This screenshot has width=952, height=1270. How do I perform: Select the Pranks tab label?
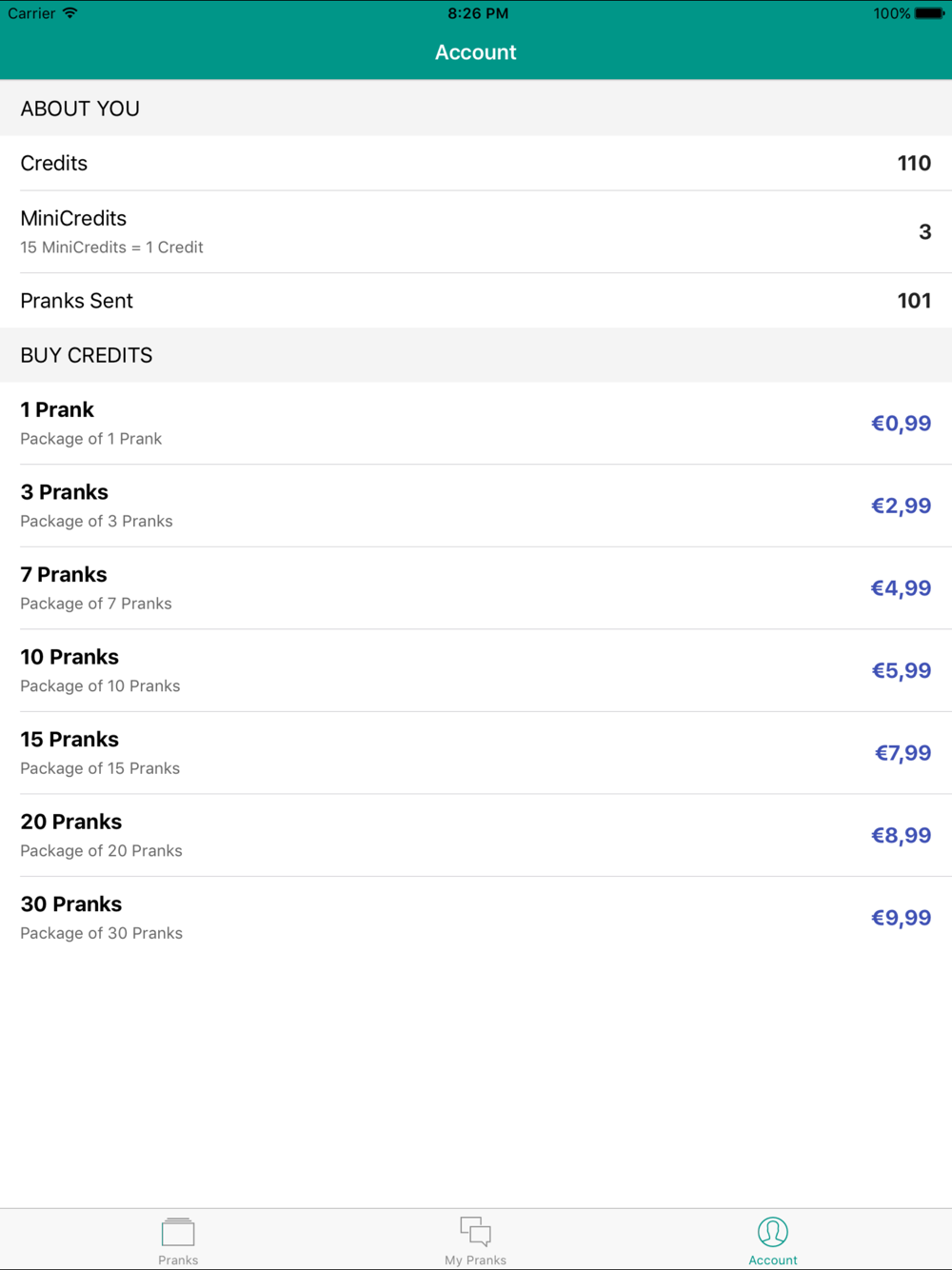coord(178,1260)
